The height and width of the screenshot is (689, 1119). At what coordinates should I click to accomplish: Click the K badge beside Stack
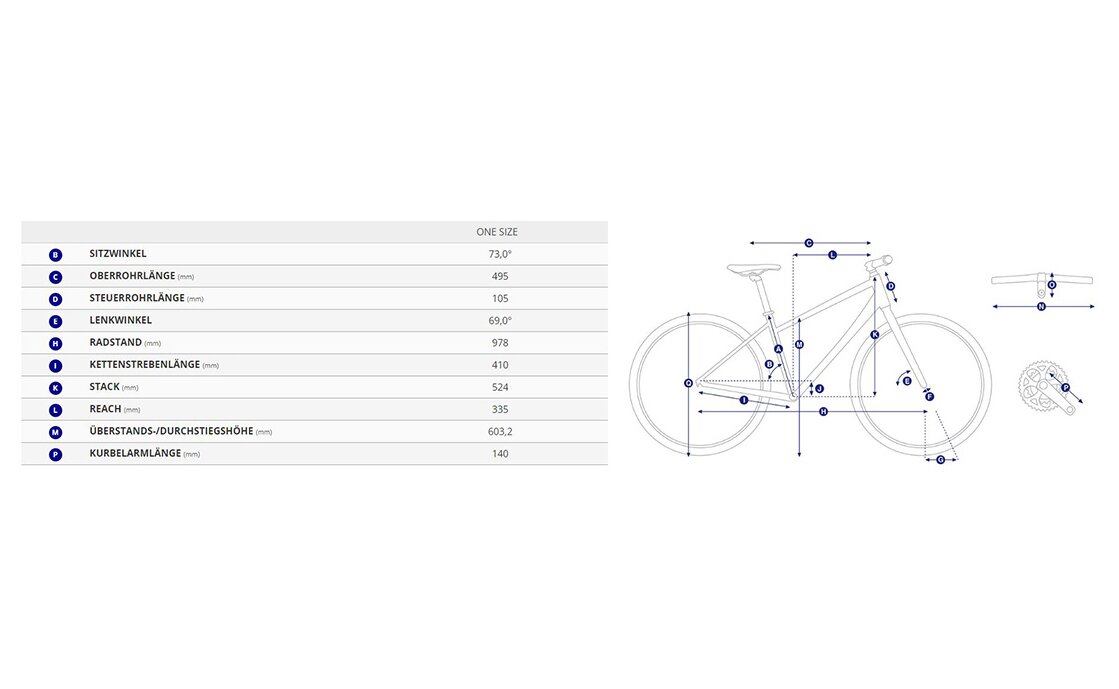click(55, 388)
